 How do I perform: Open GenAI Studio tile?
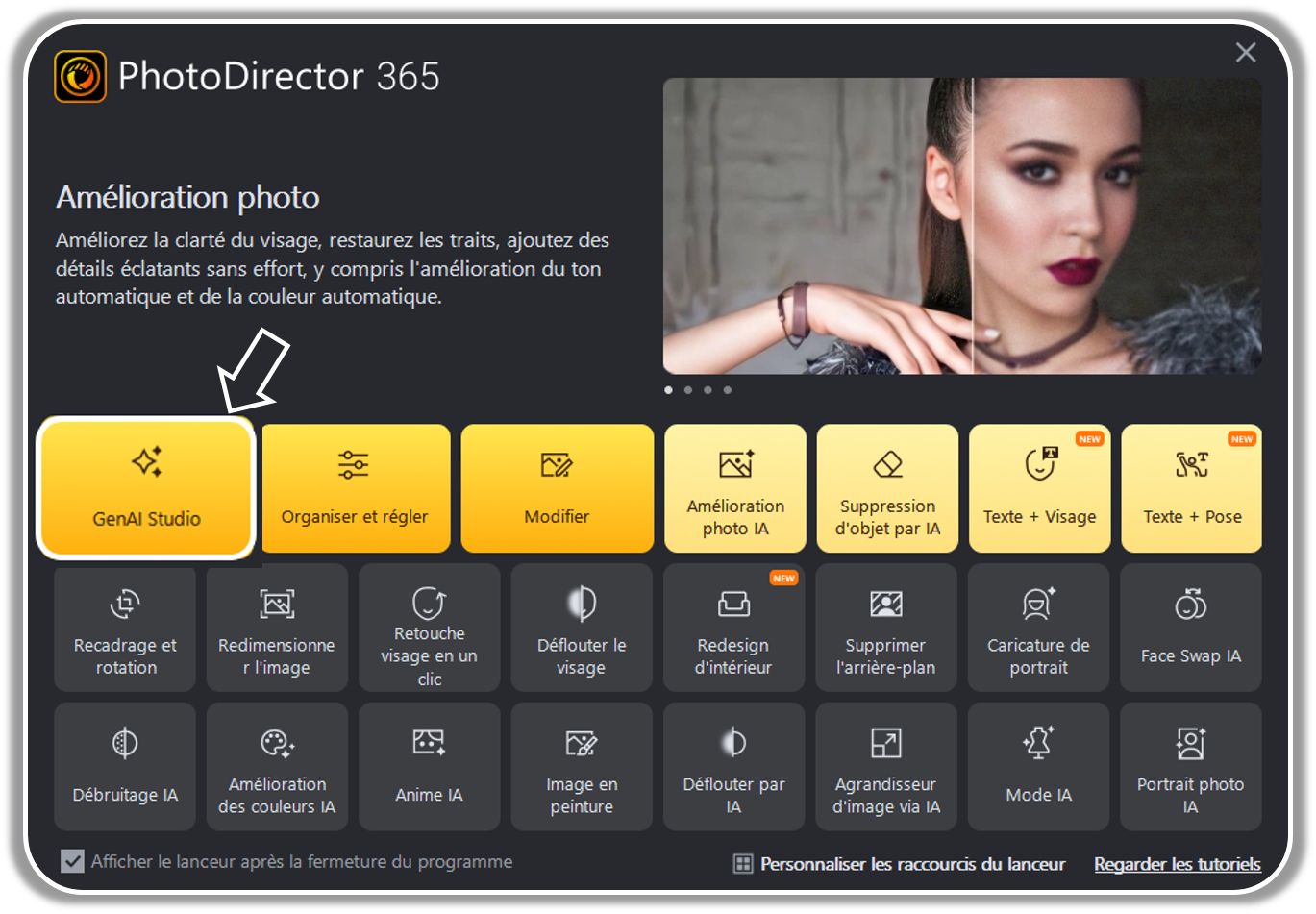tap(146, 488)
